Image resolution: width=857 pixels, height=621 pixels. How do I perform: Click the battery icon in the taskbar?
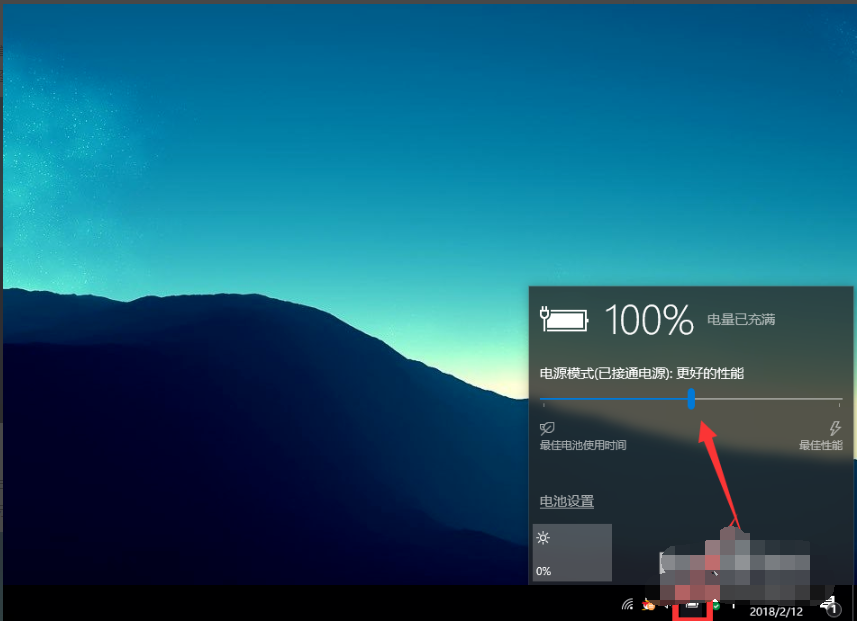click(692, 606)
